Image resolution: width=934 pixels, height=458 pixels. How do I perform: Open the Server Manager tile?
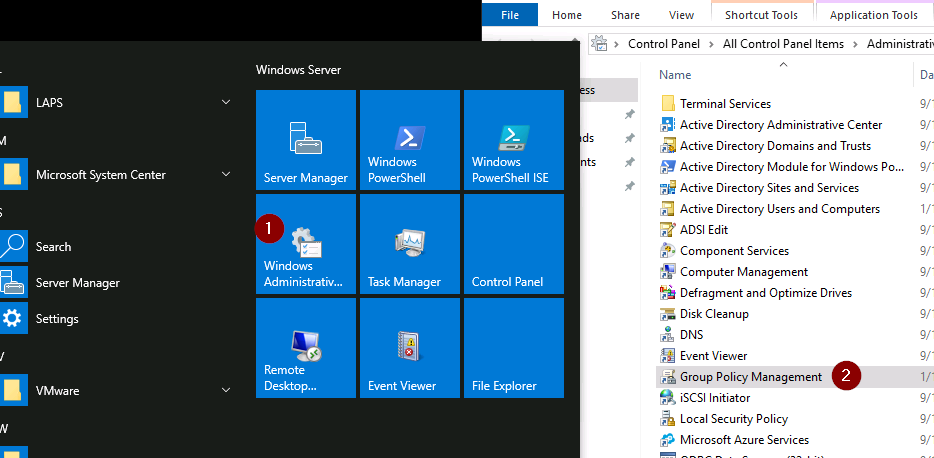(306, 140)
